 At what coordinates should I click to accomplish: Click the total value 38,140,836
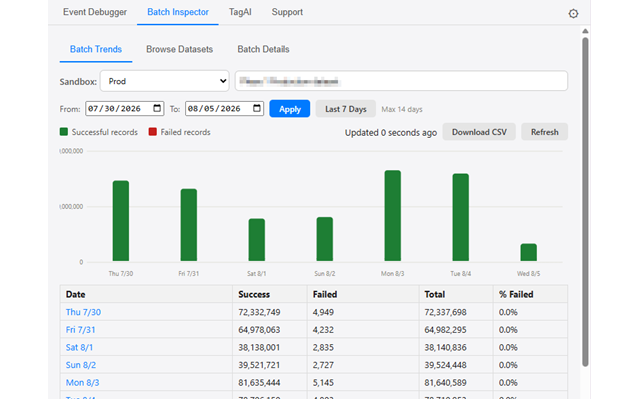pyautogui.click(x=445, y=347)
